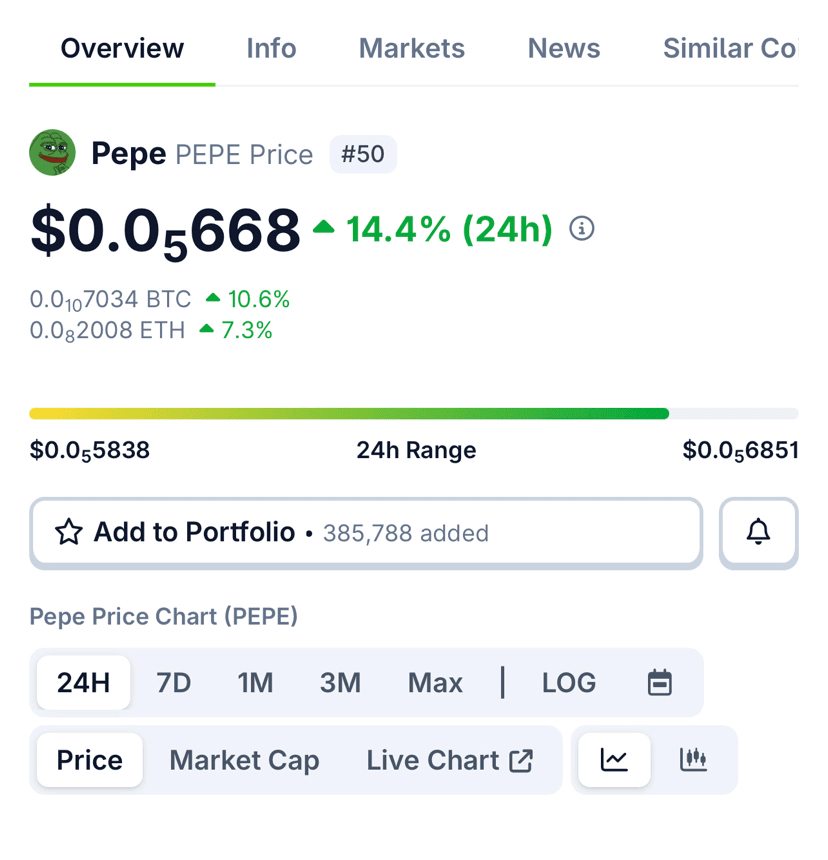Image resolution: width=828 pixels, height=860 pixels.
Task: Show the Max time range
Action: [435, 683]
